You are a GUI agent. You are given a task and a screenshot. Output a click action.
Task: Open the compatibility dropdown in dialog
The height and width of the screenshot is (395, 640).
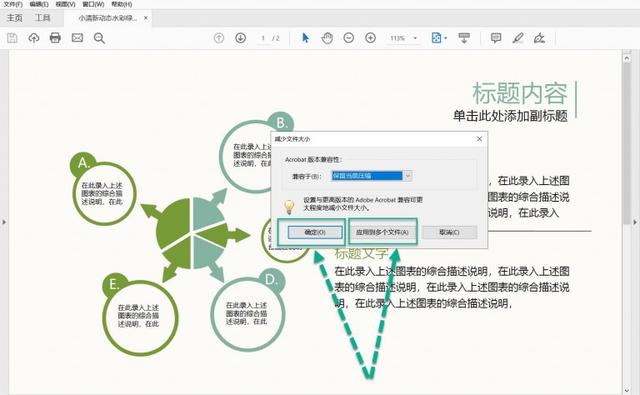[407, 176]
